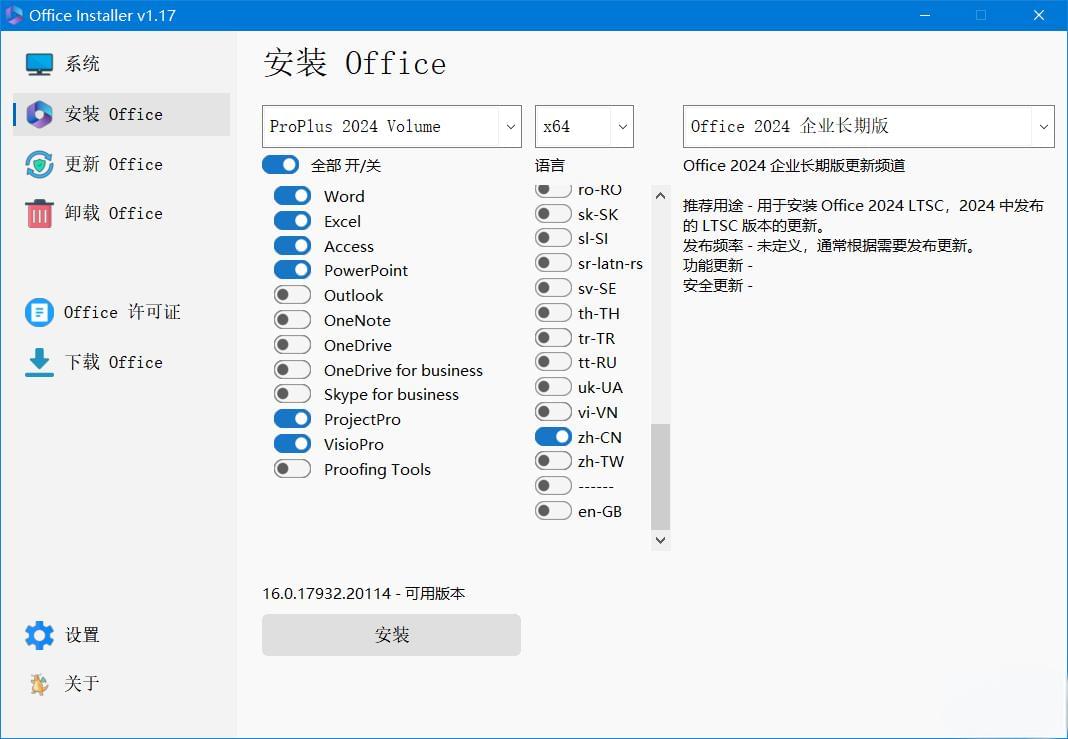Open 设置 using the gear icon
This screenshot has width=1068, height=739.
(38, 635)
